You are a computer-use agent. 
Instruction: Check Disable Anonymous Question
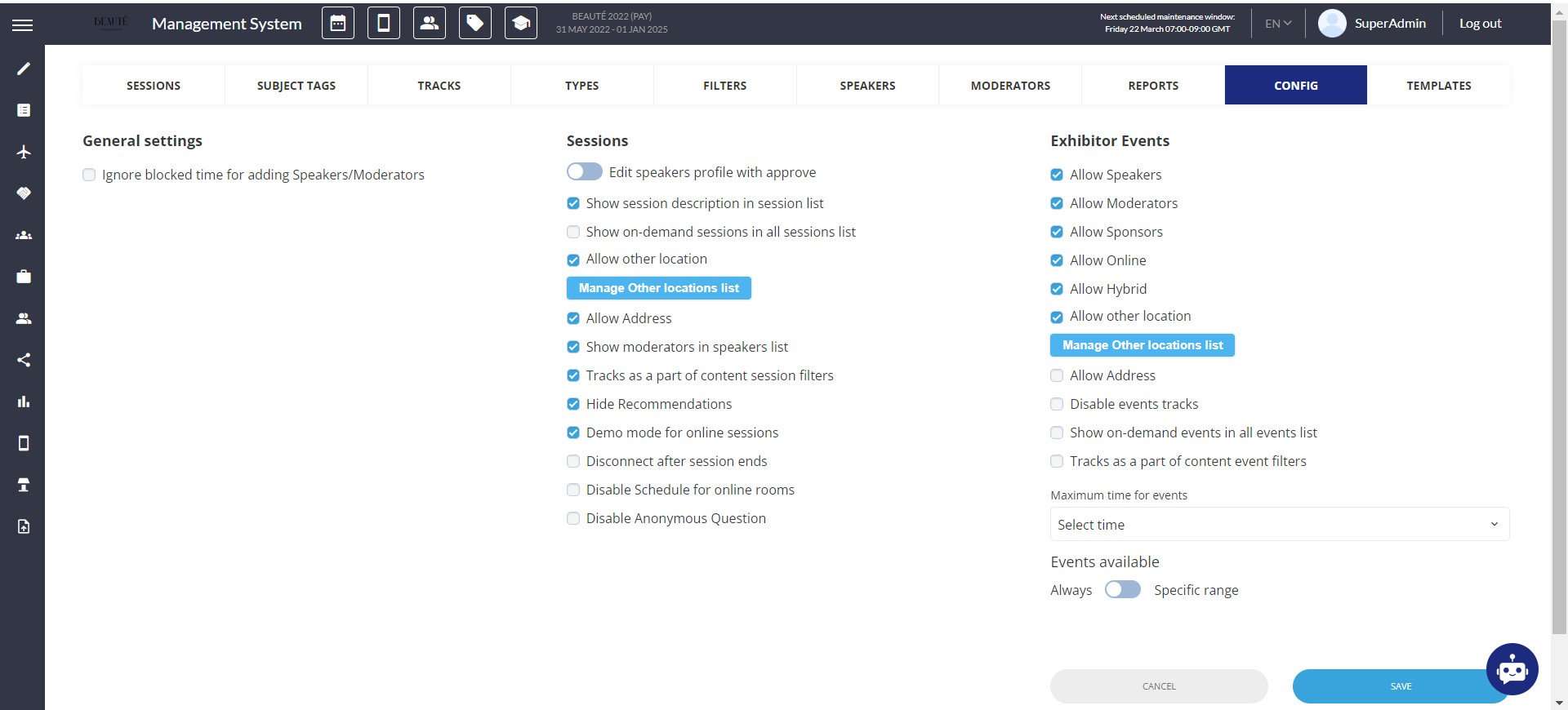(x=573, y=518)
